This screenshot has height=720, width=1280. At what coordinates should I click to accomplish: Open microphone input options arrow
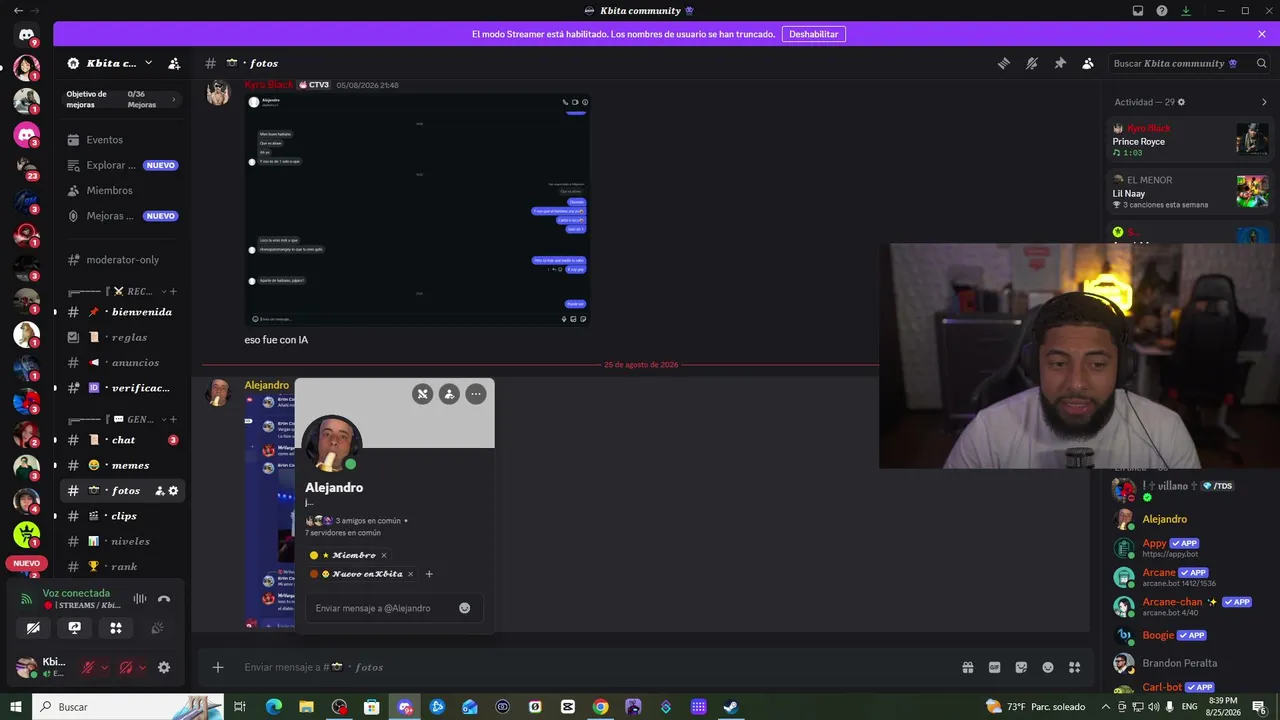click(x=104, y=667)
